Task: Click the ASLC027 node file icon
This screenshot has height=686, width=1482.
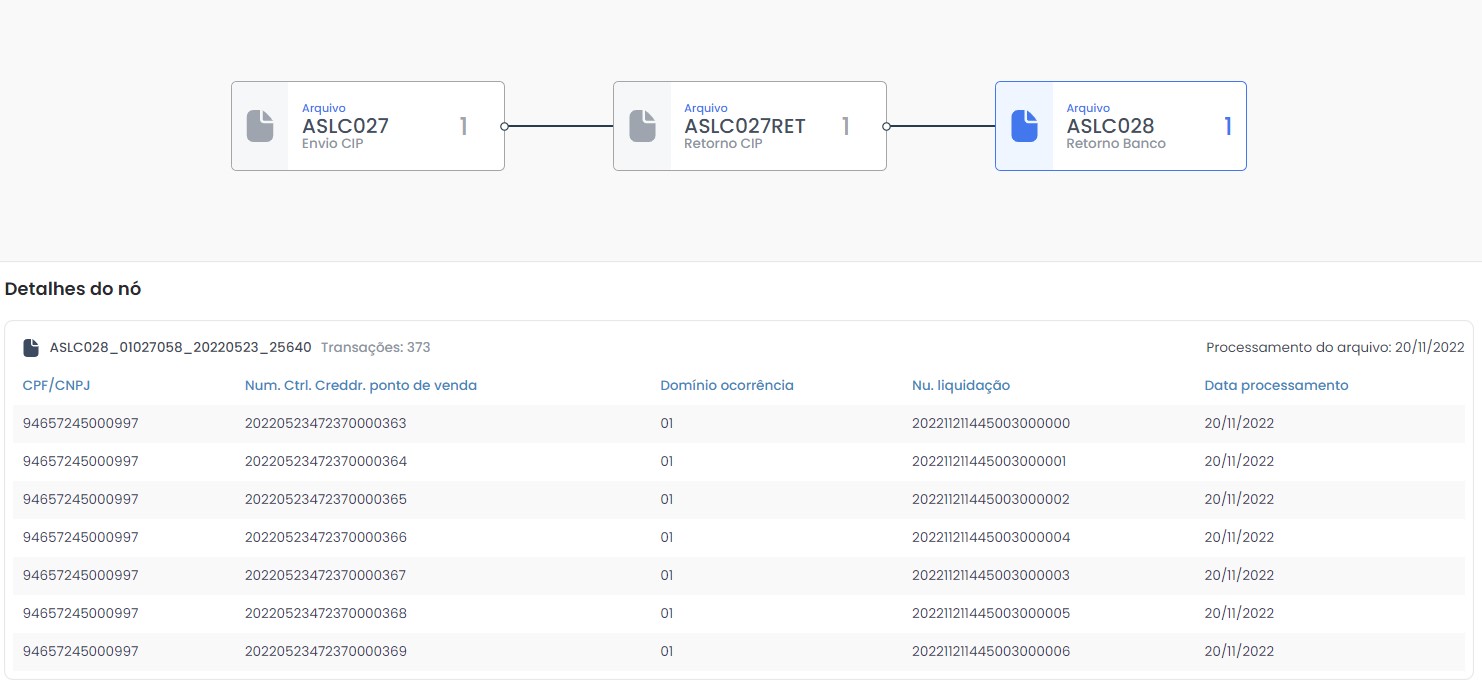Action: [260, 126]
